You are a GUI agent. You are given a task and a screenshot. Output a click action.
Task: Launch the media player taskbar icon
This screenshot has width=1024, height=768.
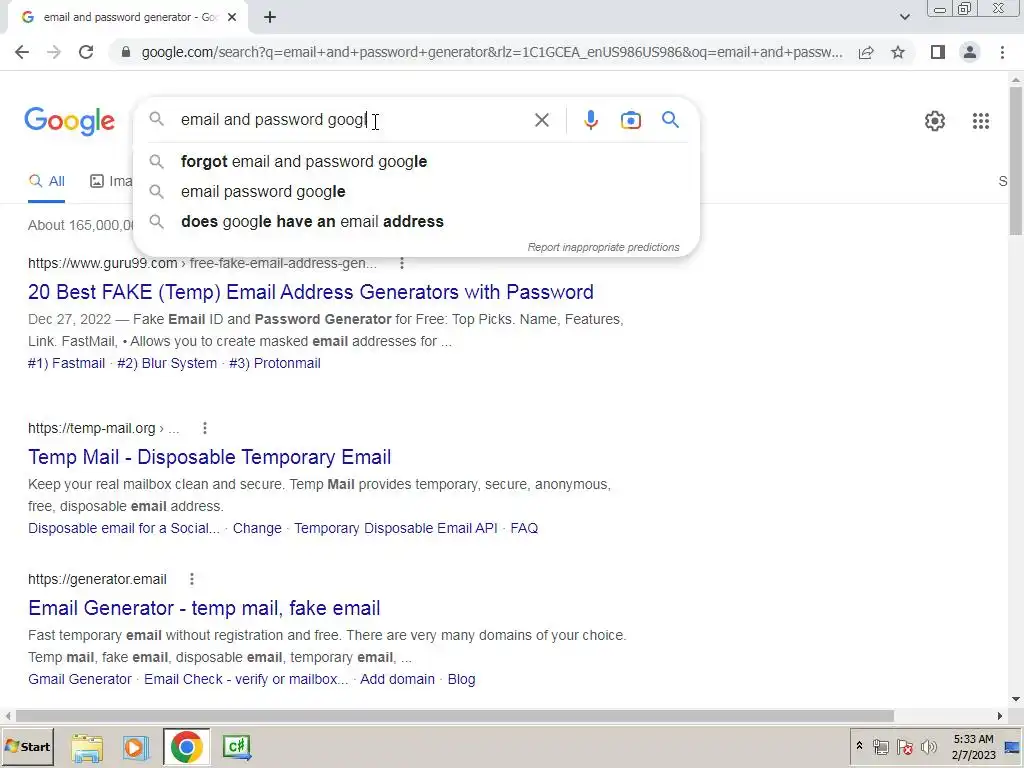tap(136, 747)
